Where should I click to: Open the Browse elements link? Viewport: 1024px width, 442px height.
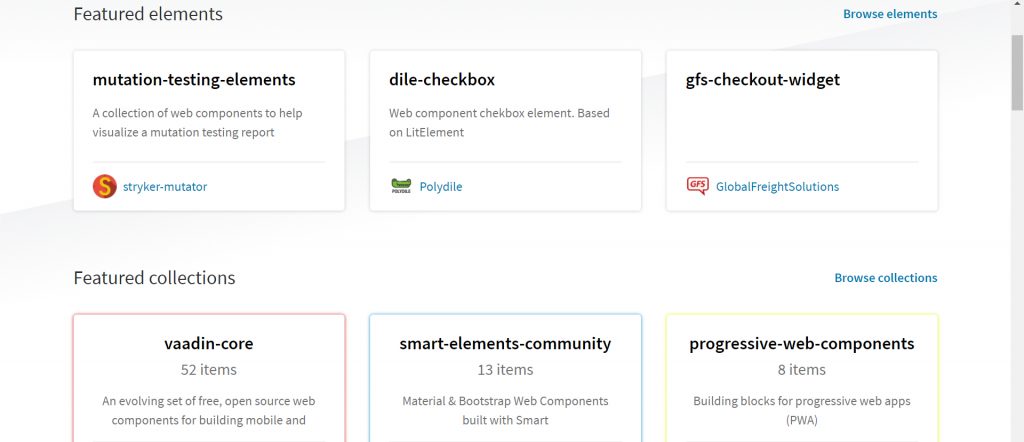click(x=889, y=14)
